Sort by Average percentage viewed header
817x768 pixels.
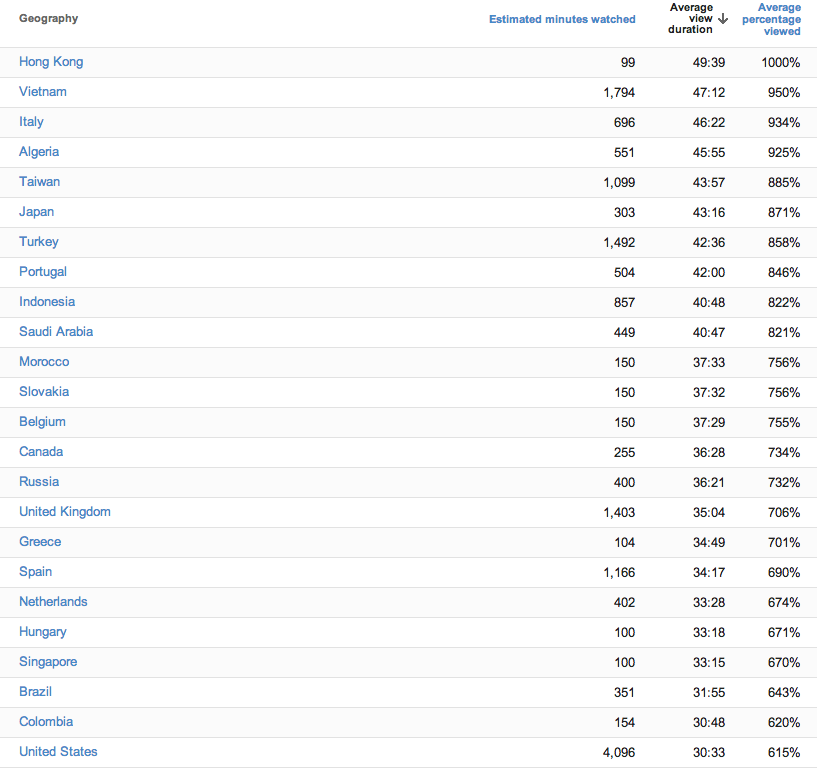click(772, 19)
